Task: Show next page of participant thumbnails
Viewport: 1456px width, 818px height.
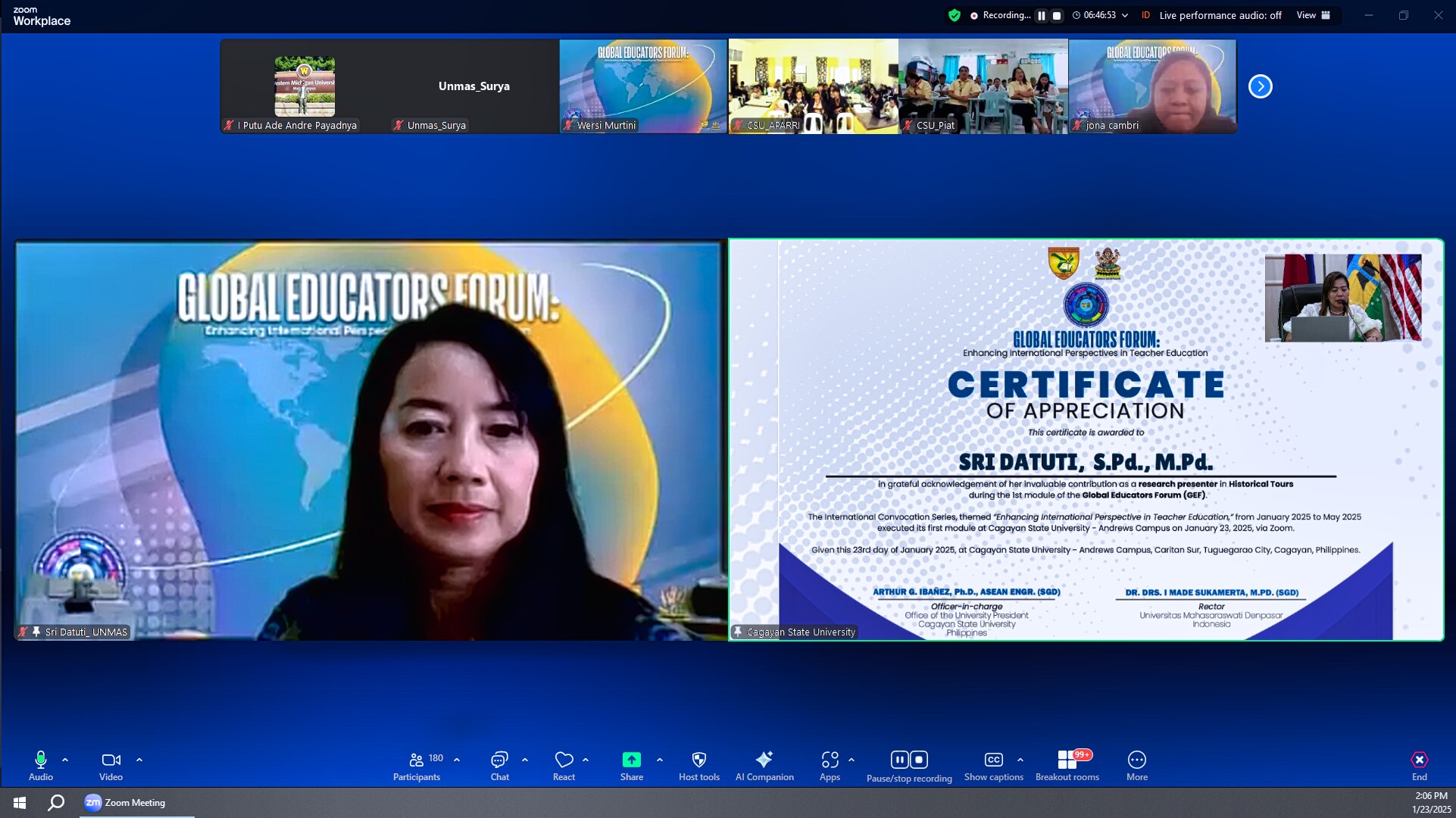Action: click(x=1261, y=86)
